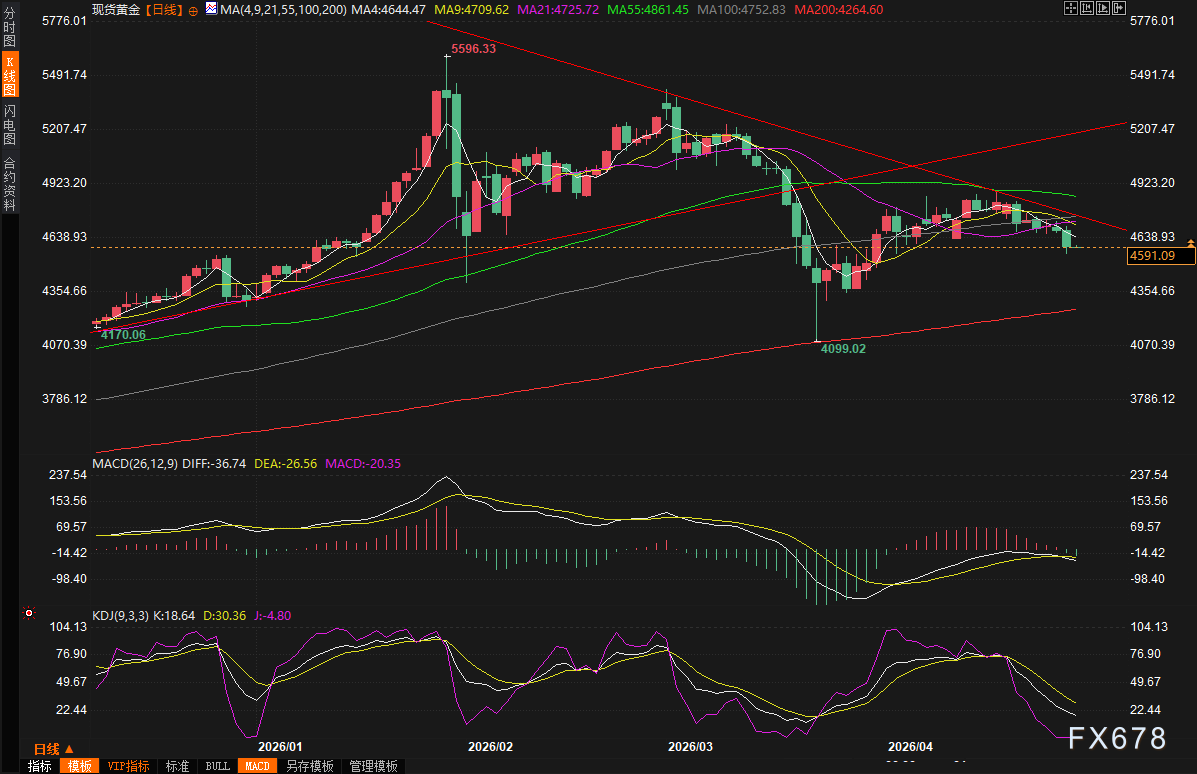
Task: Expand the 日线 period selector
Action: (54, 748)
